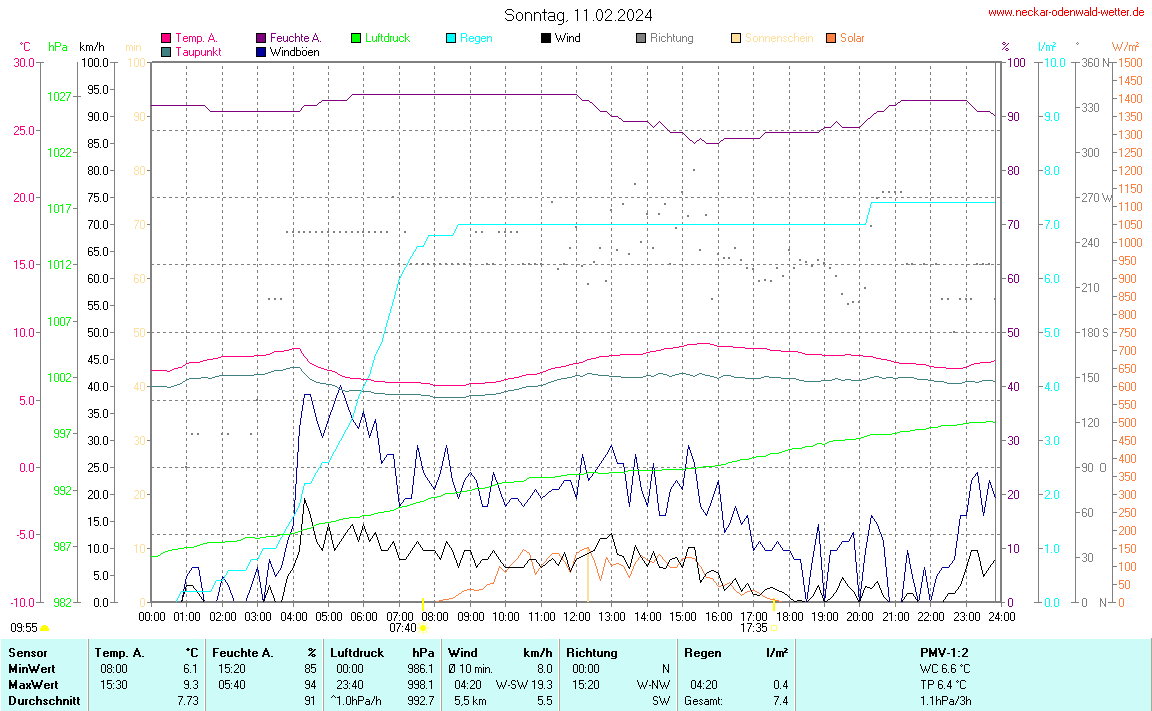Image resolution: width=1152 pixels, height=711 pixels.
Task: Click the teal Taupunkt legend square
Action: (x=166, y=52)
